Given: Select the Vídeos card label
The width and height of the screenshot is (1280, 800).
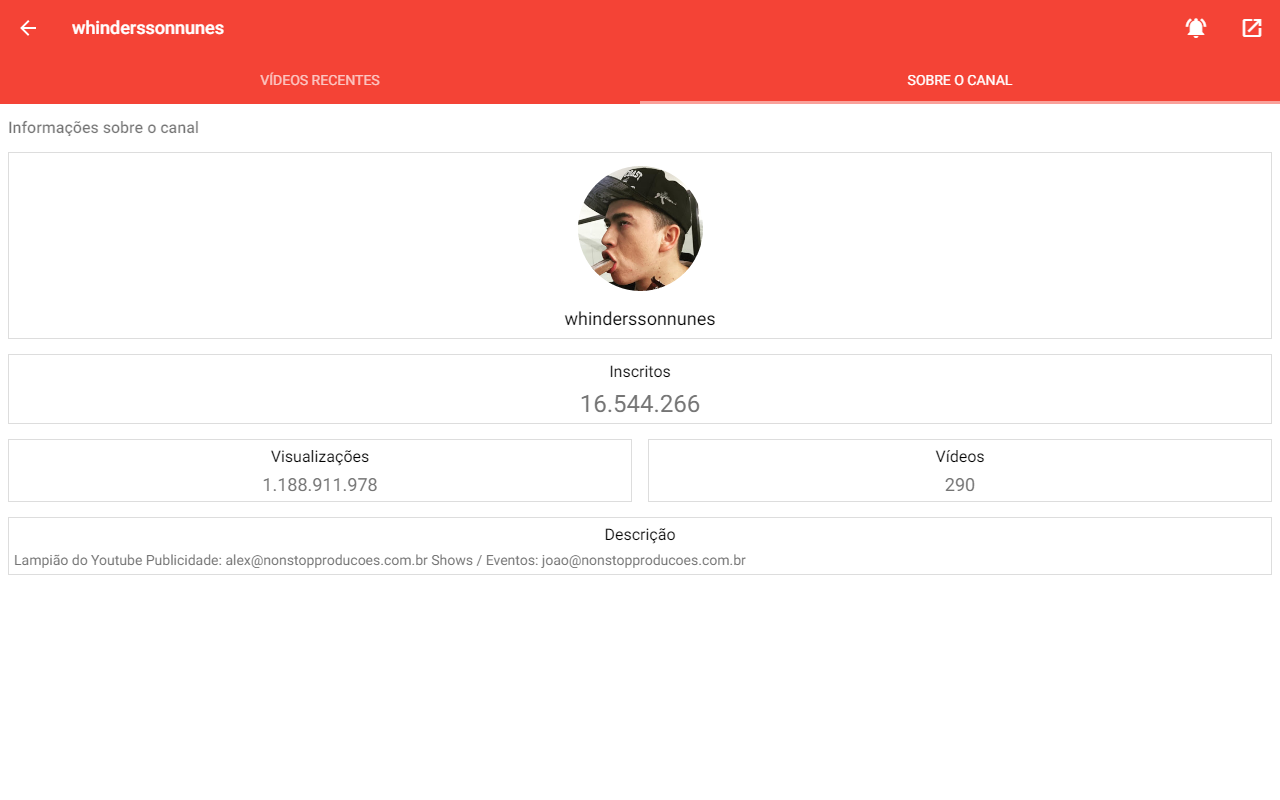Looking at the screenshot, I should [960, 457].
